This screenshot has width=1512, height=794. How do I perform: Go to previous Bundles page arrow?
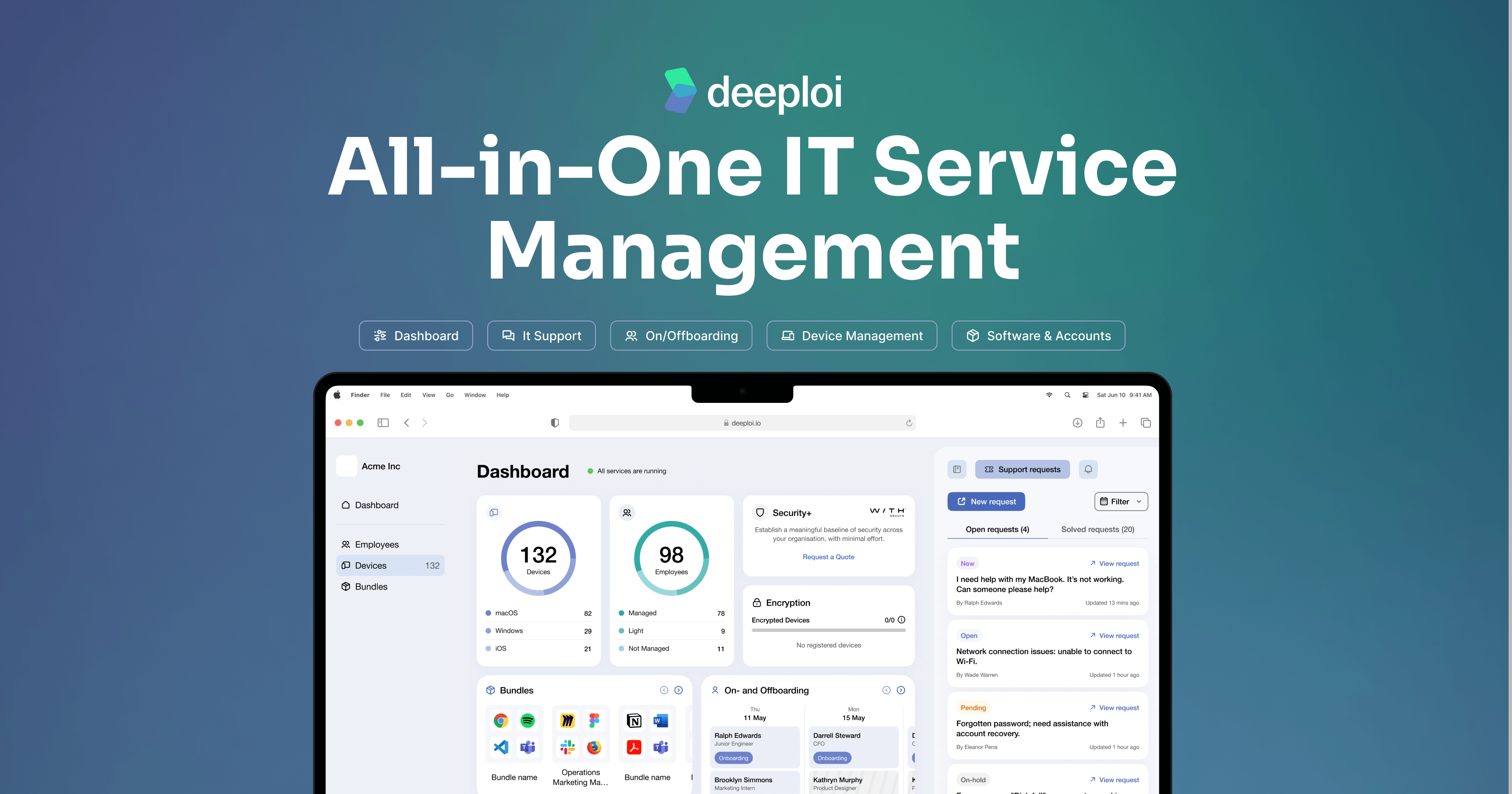[664, 690]
